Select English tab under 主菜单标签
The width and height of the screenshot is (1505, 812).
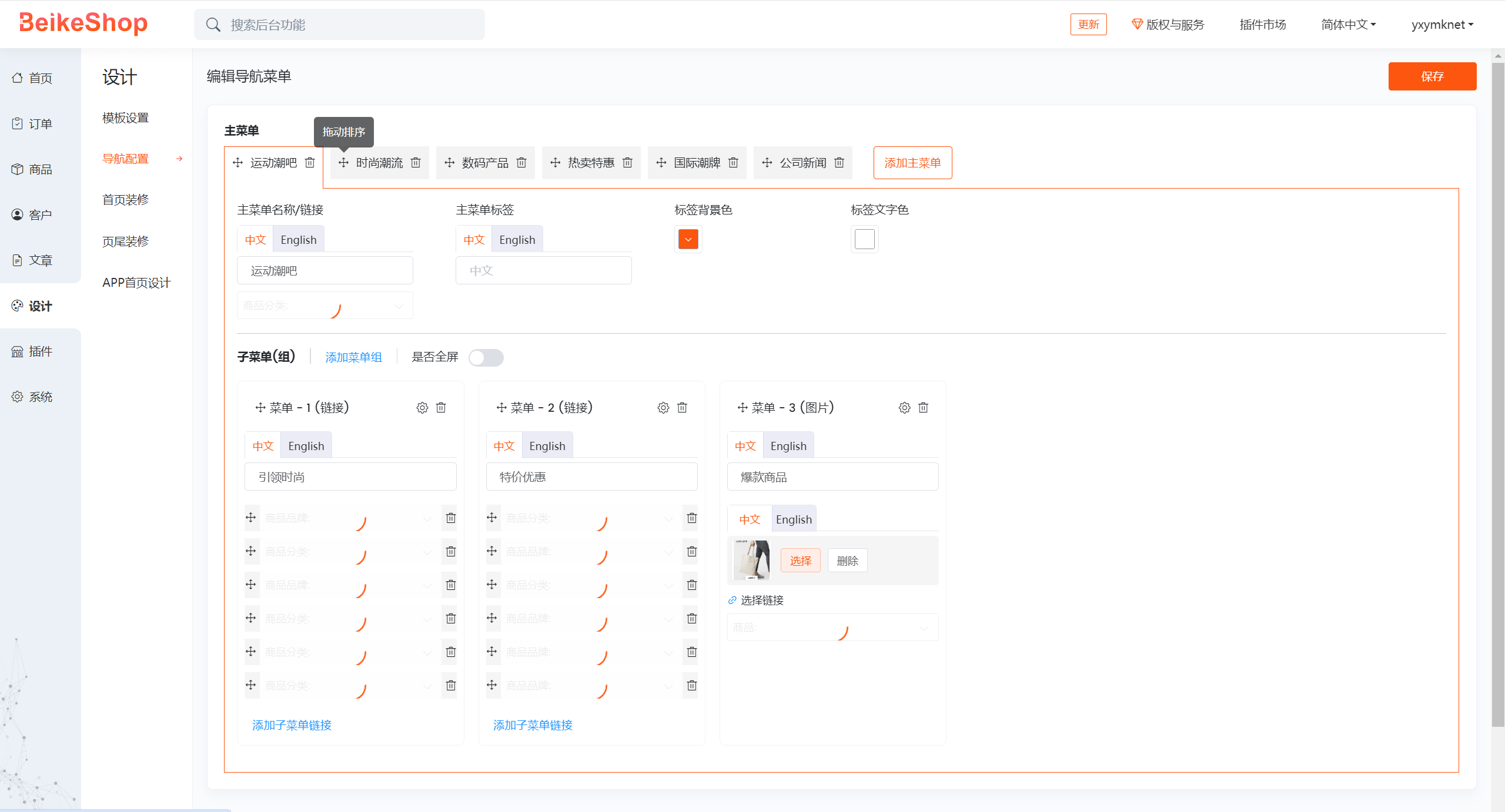coord(517,240)
